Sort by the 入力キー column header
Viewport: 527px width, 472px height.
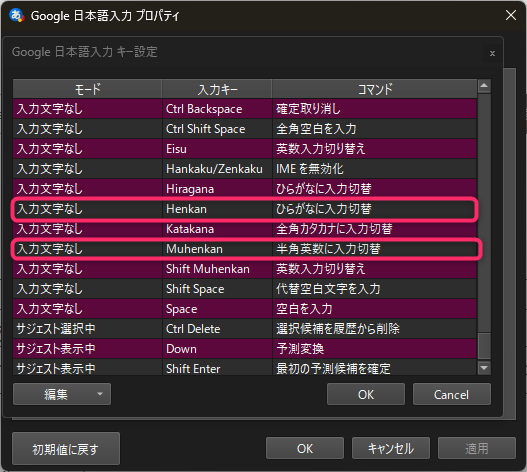coord(217,89)
